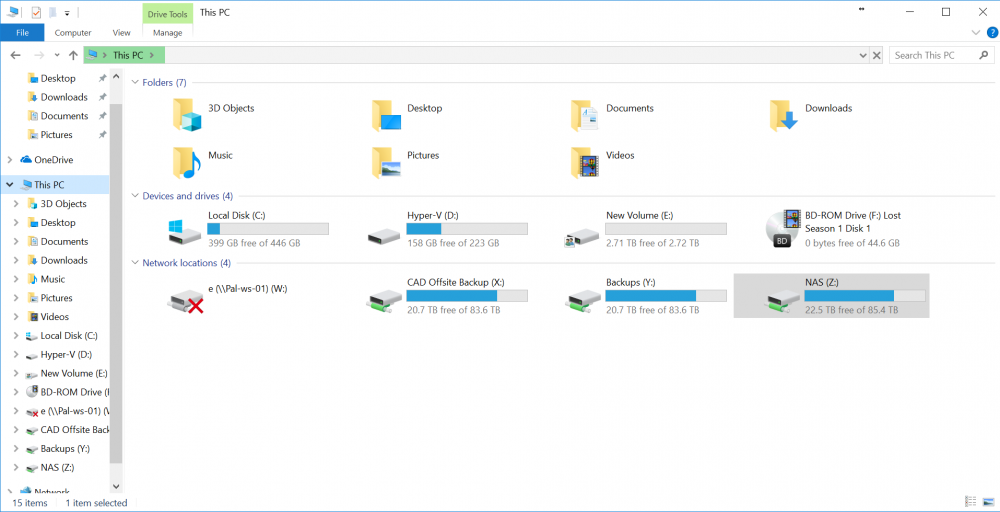Collapse the This PC tree node

tap(10, 185)
